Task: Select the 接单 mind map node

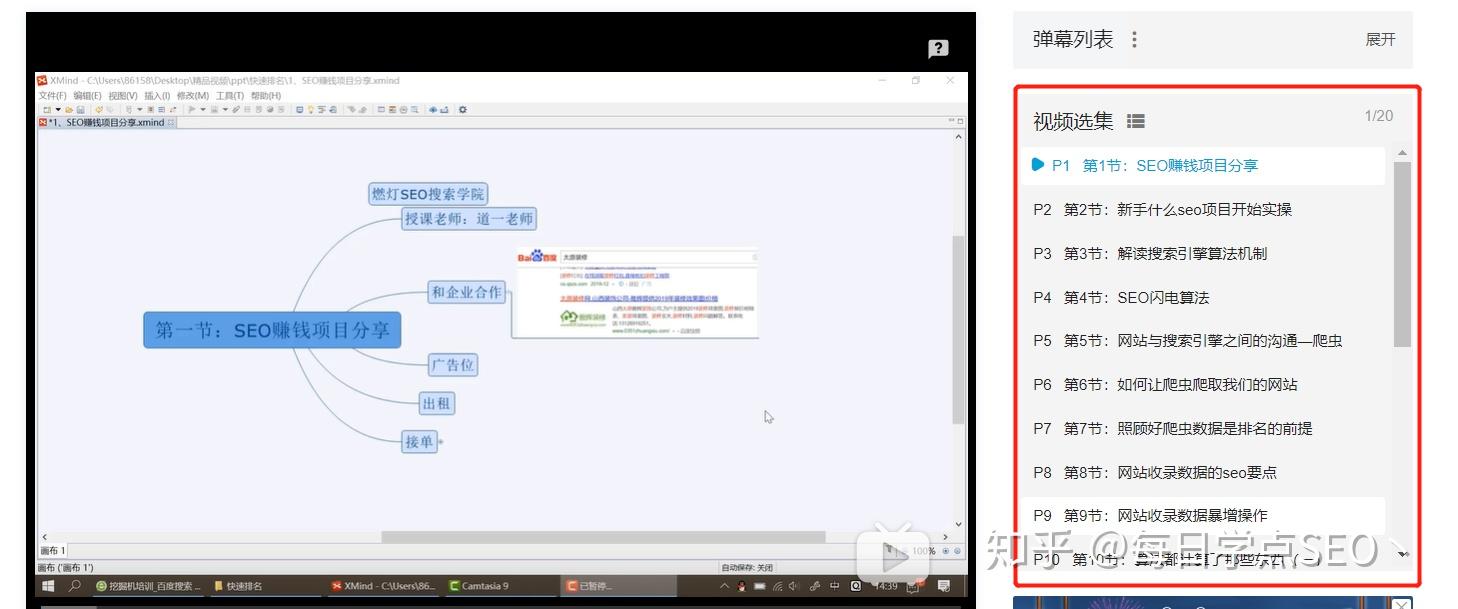Action: 419,441
